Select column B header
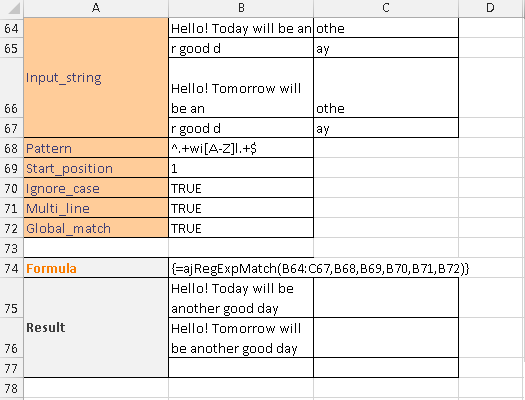 (241, 8)
